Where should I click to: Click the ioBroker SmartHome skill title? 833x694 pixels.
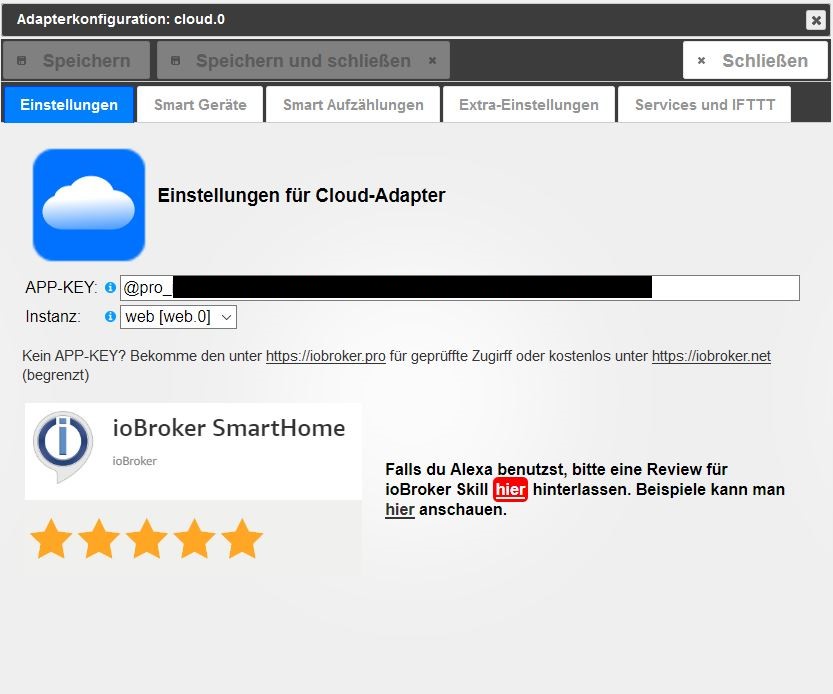tap(229, 428)
